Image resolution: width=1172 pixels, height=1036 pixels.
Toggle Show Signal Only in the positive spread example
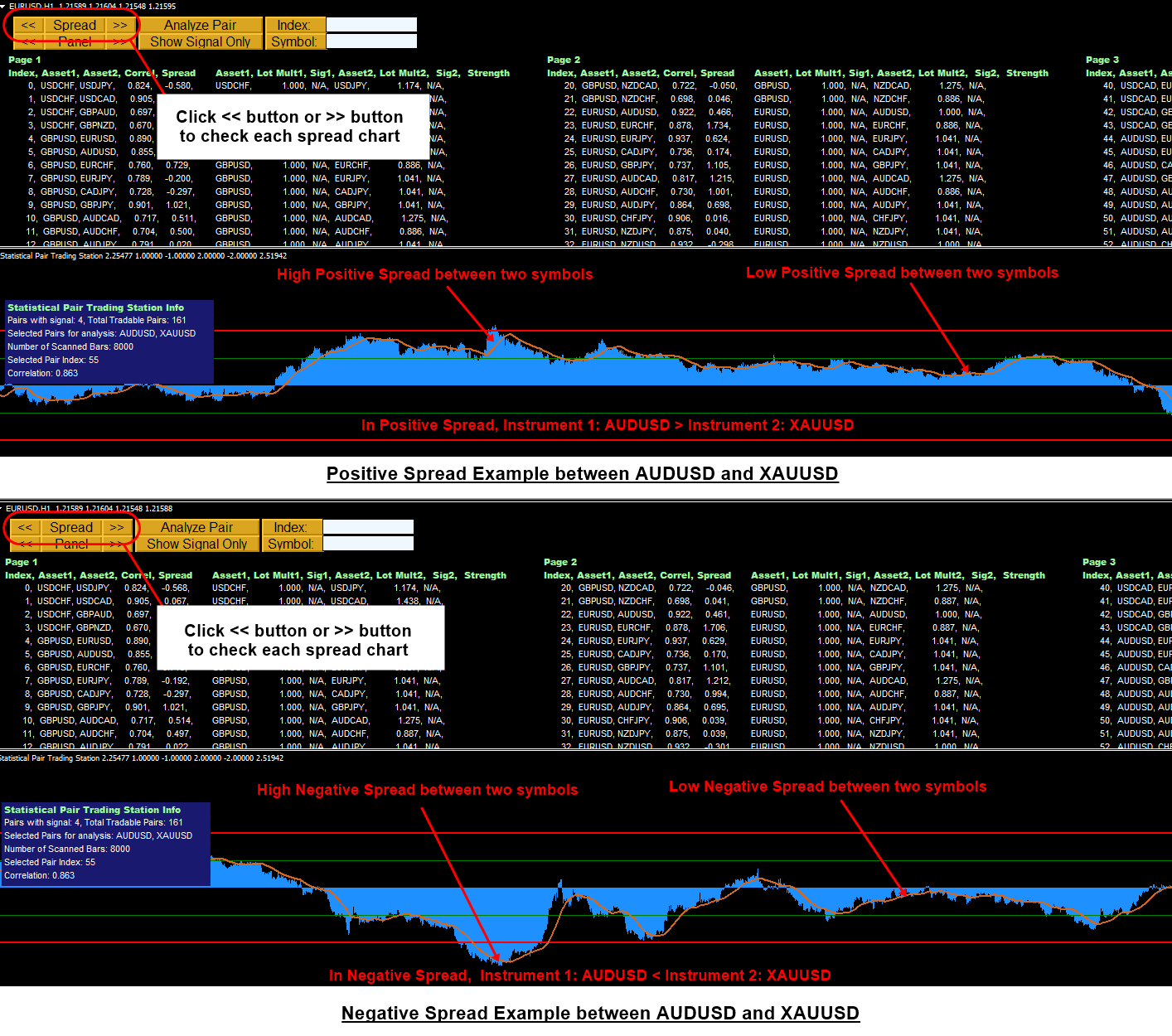(200, 41)
